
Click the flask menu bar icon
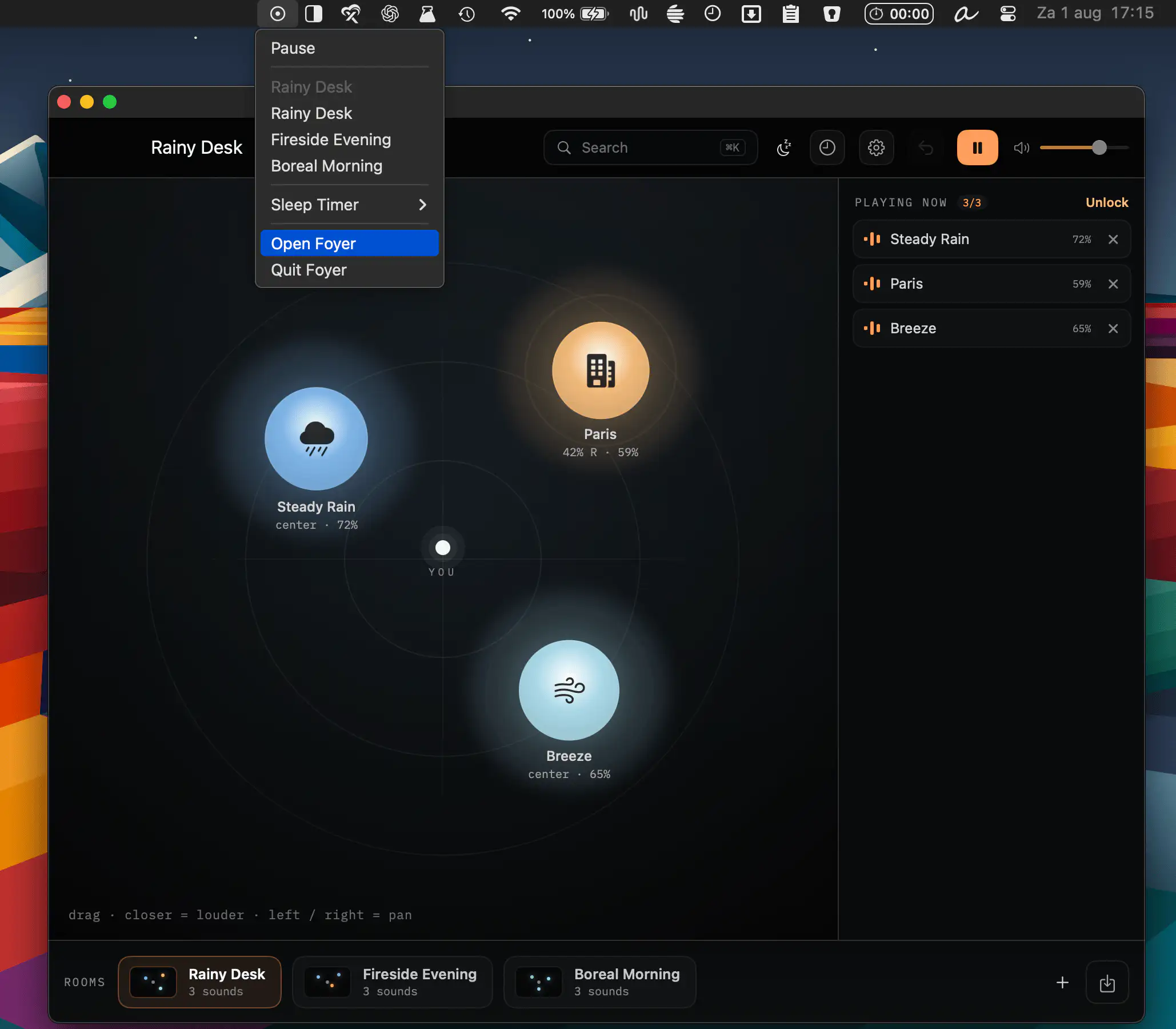[x=427, y=14]
